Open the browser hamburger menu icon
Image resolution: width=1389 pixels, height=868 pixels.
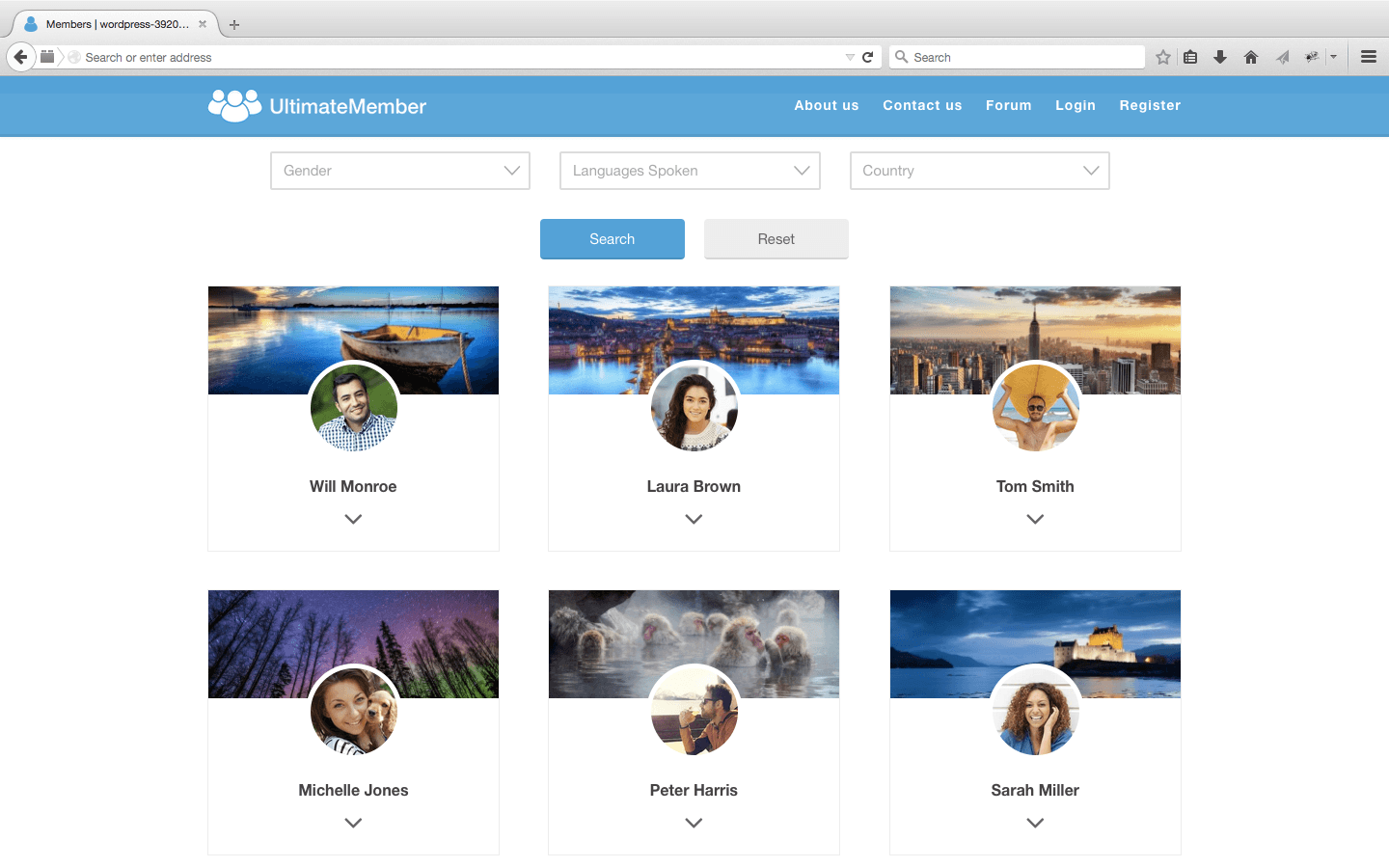[x=1369, y=56]
